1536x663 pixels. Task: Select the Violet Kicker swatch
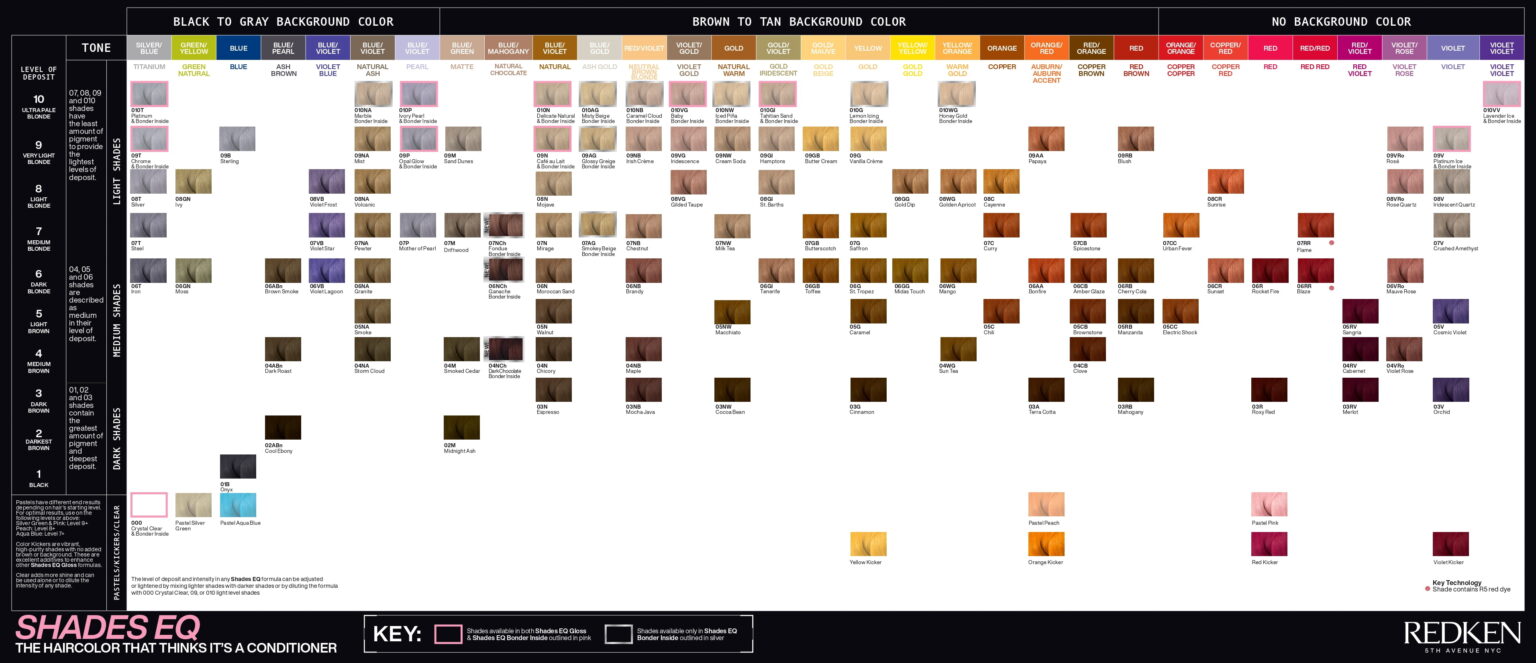[1449, 544]
